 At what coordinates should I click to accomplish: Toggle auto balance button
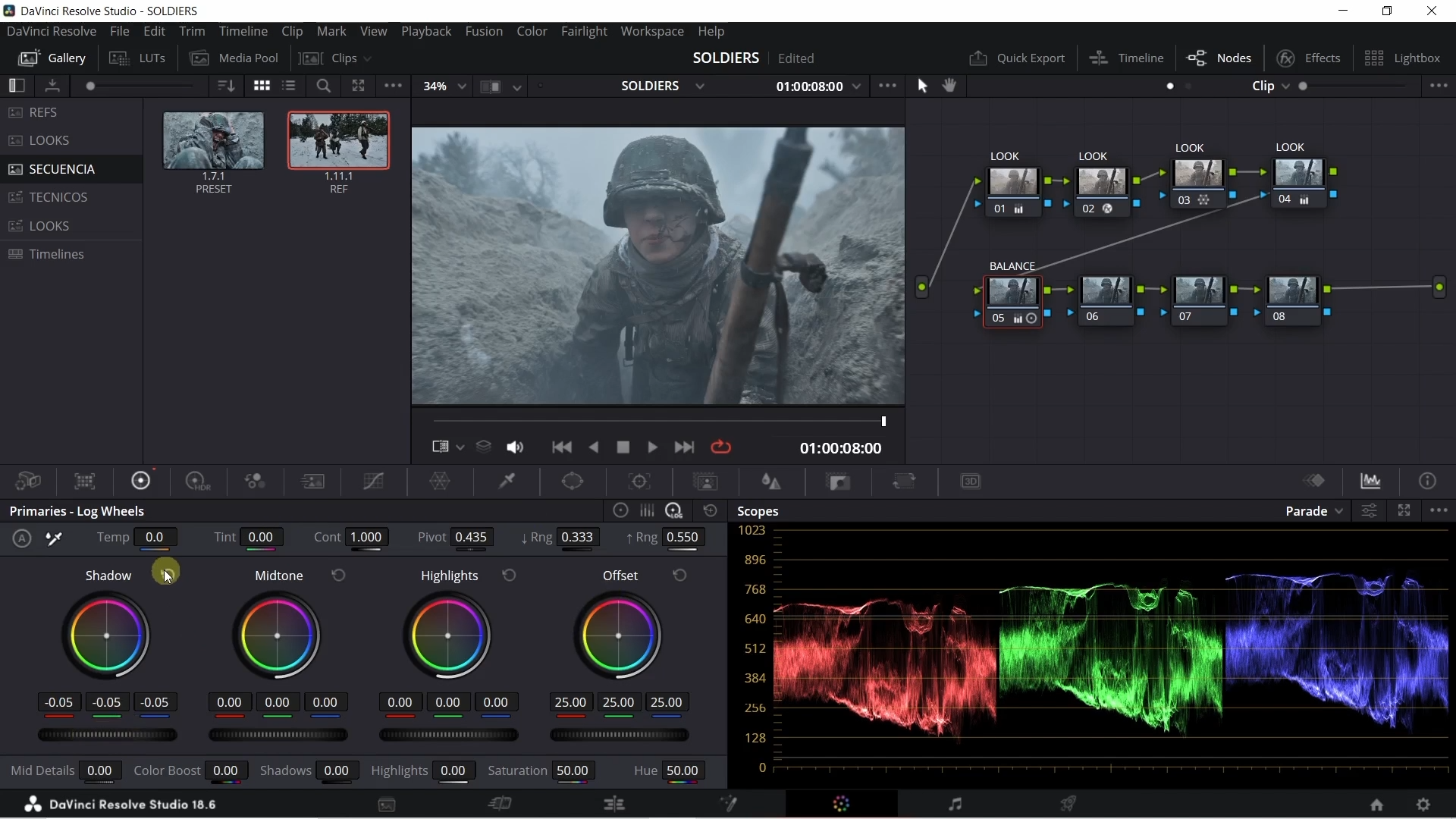click(x=22, y=538)
